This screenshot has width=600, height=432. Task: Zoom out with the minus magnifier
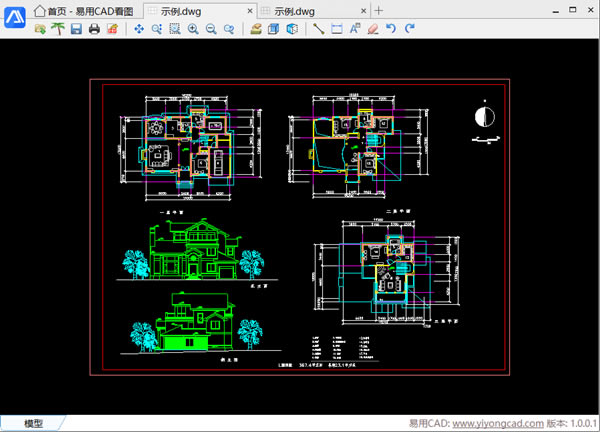211,29
